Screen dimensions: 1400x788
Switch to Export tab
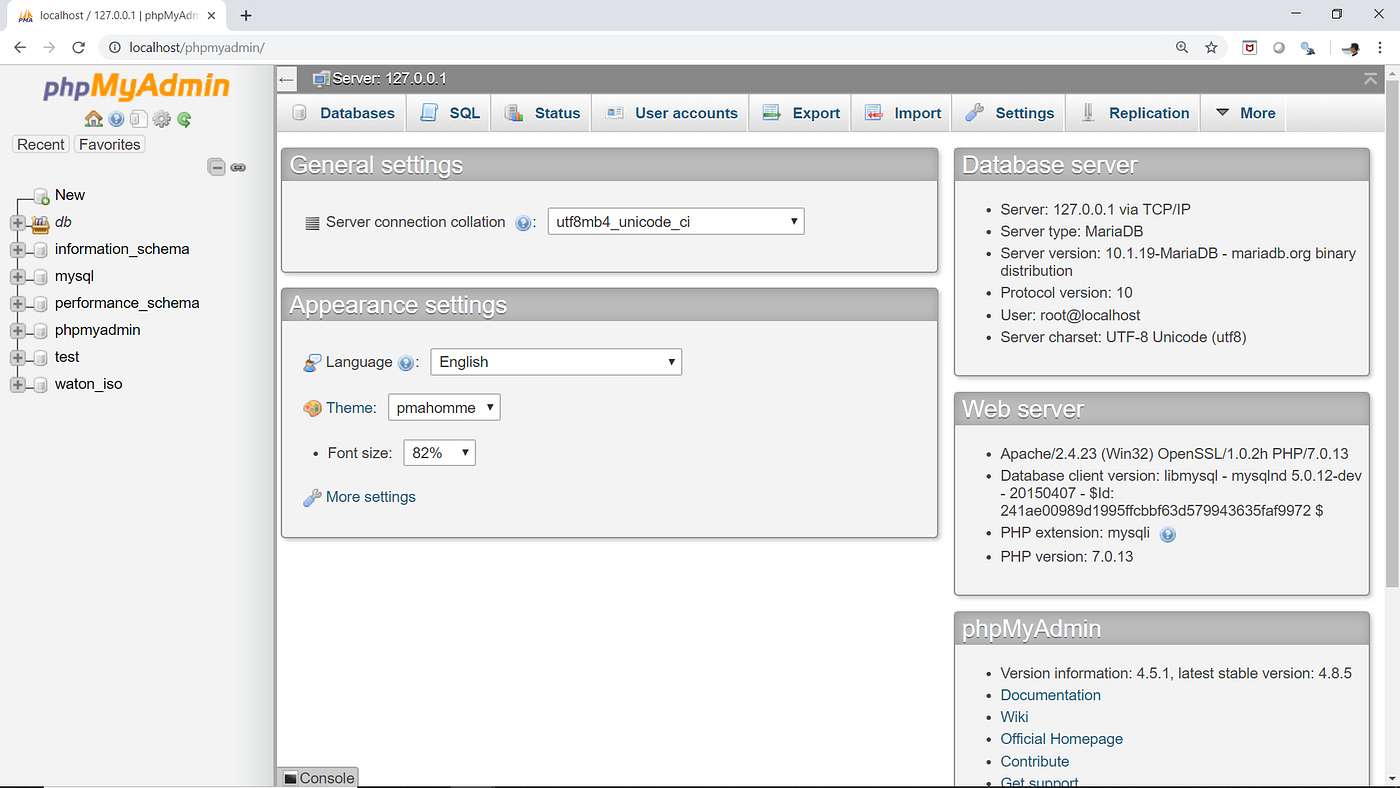[801, 113]
